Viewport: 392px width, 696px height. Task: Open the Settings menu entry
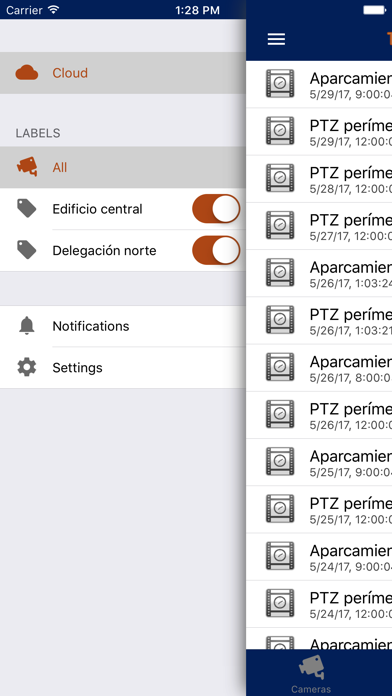(x=123, y=368)
